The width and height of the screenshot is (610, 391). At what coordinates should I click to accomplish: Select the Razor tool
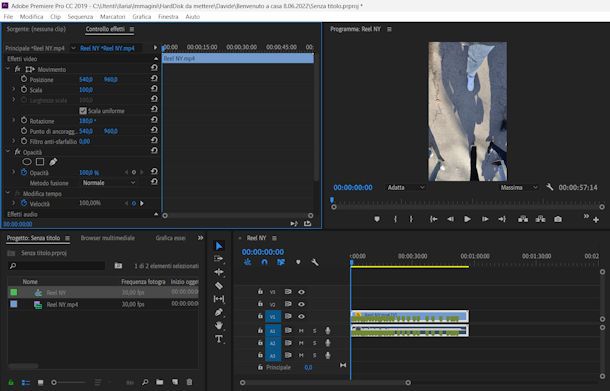point(219,286)
